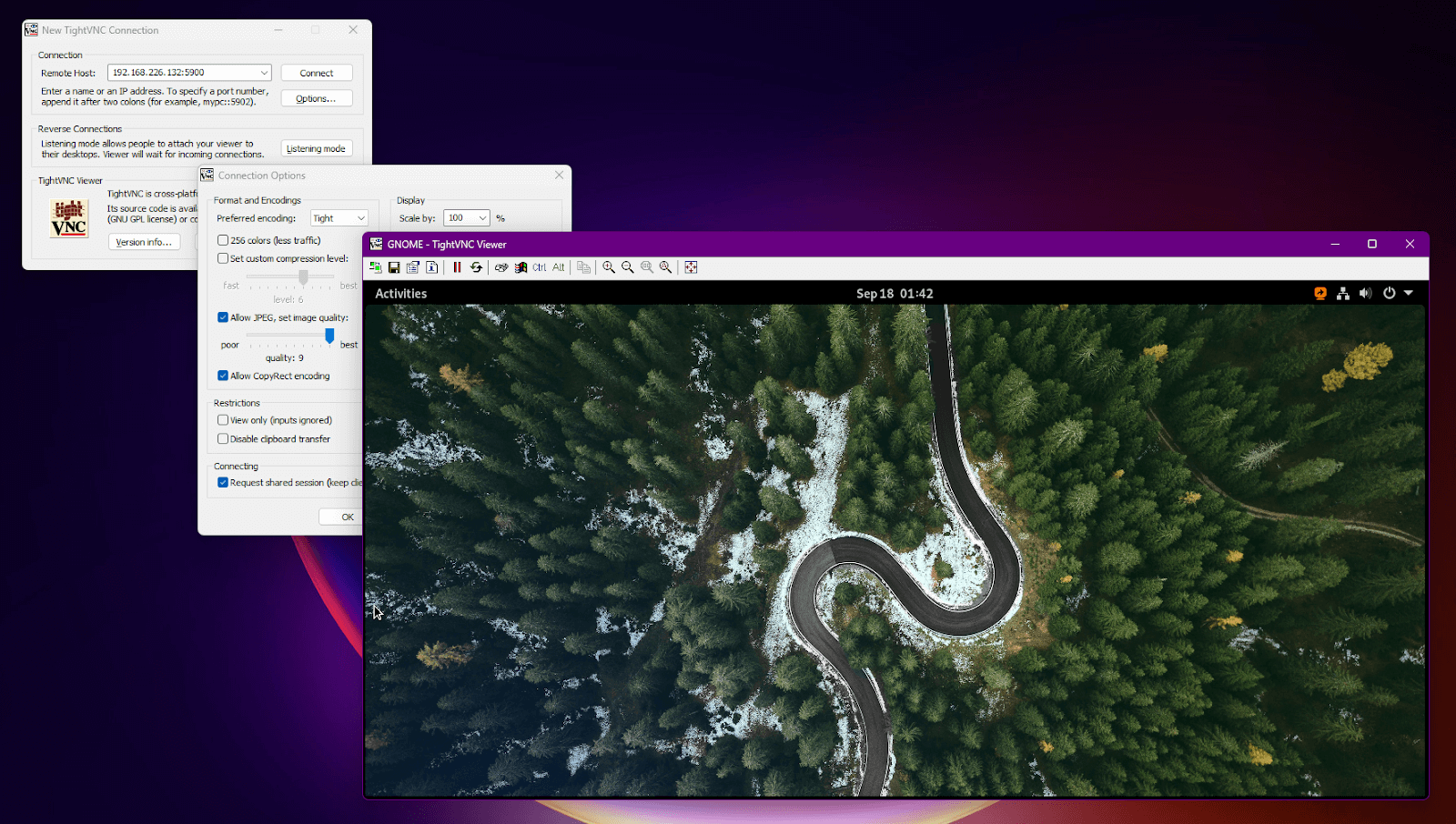Open GNOME Activities overview
This screenshot has height=824, width=1456.
point(400,294)
